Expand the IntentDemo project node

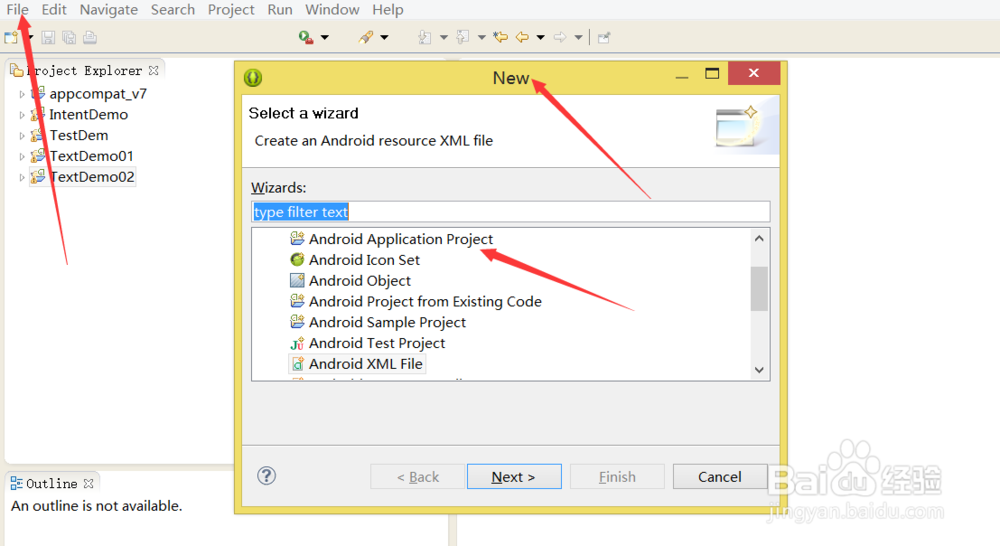click(x=22, y=115)
